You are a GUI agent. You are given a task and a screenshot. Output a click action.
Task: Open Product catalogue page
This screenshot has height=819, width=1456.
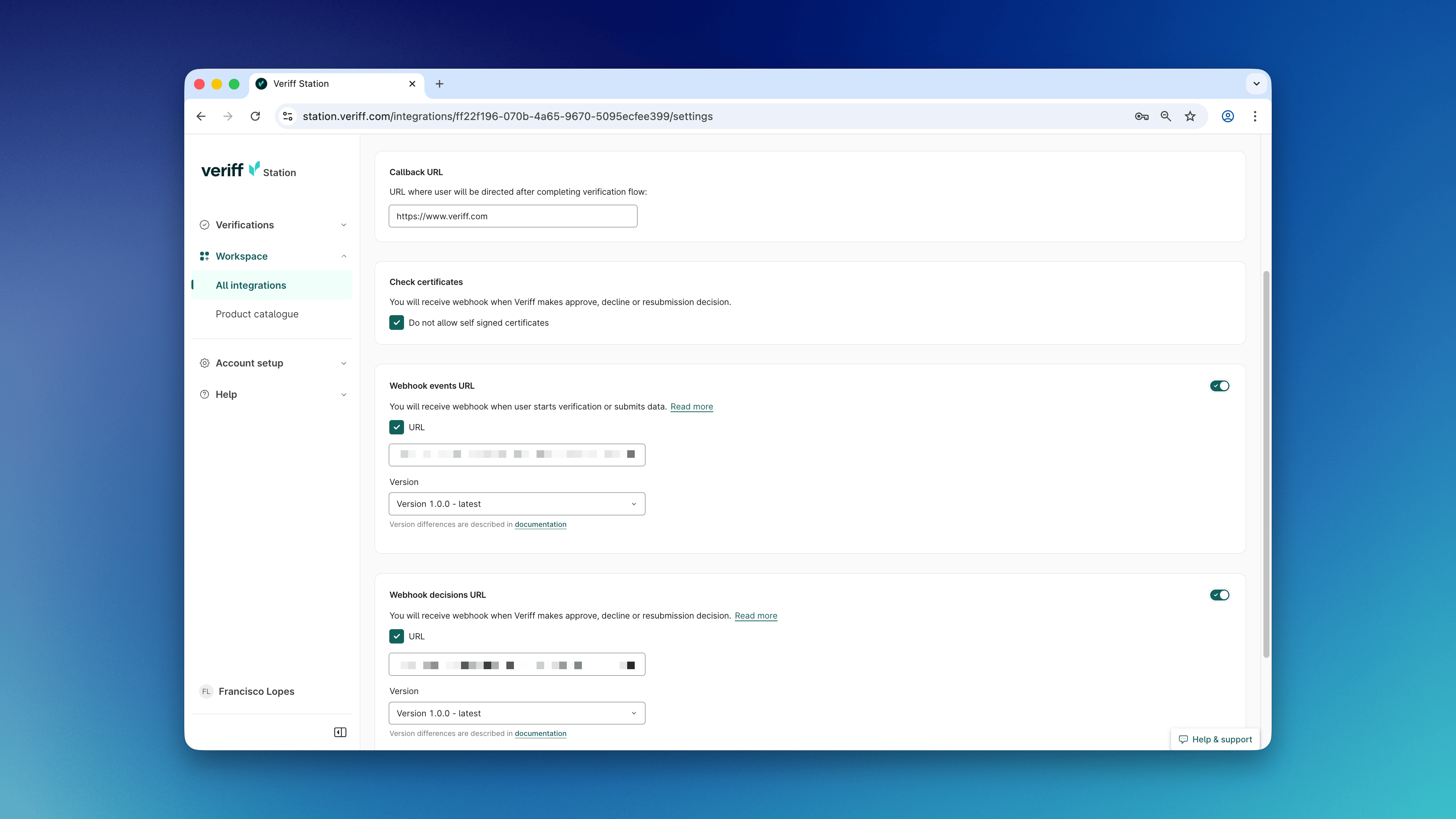(x=273, y=314)
